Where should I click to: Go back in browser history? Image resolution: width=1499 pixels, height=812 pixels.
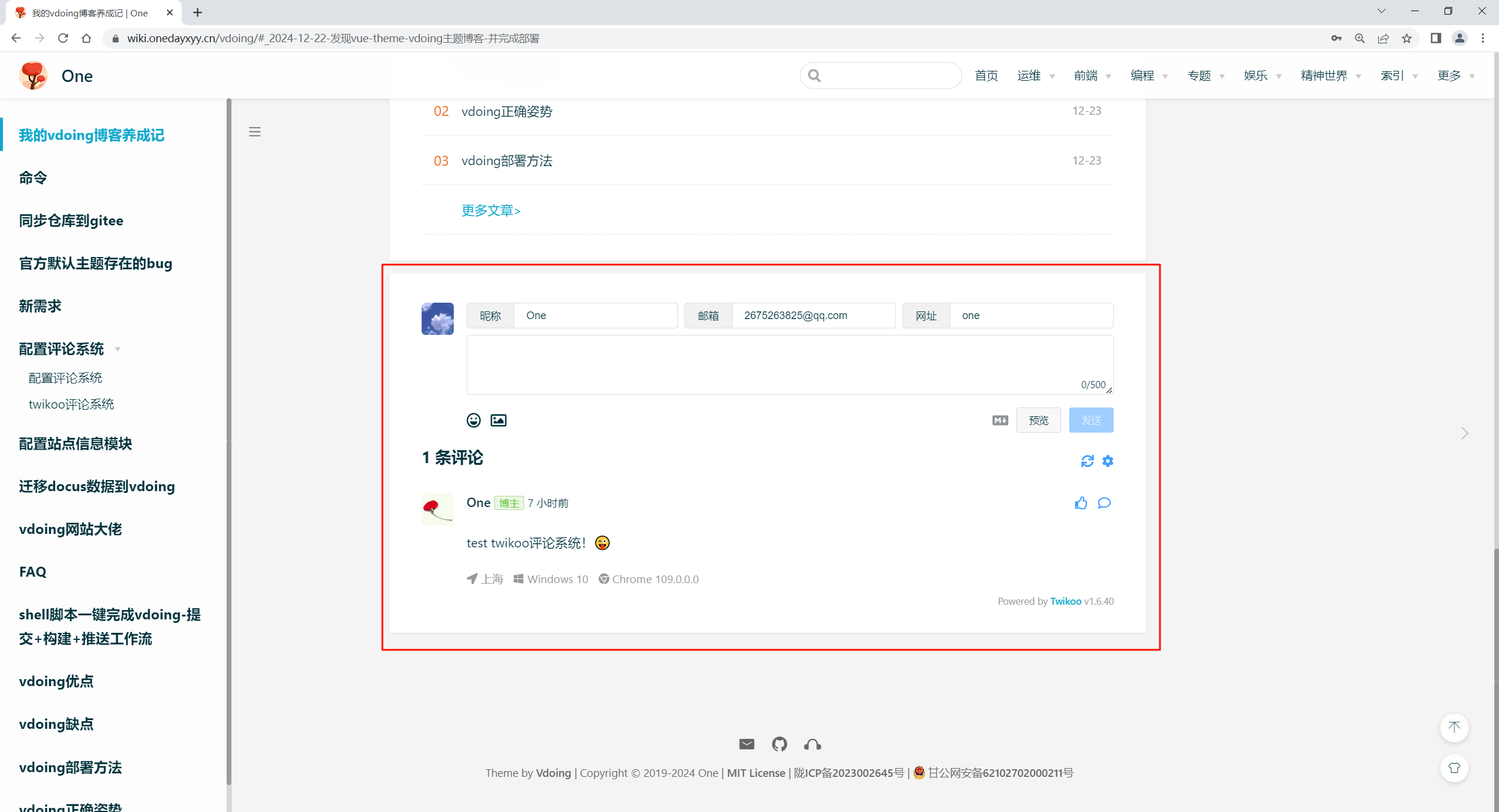pos(16,38)
